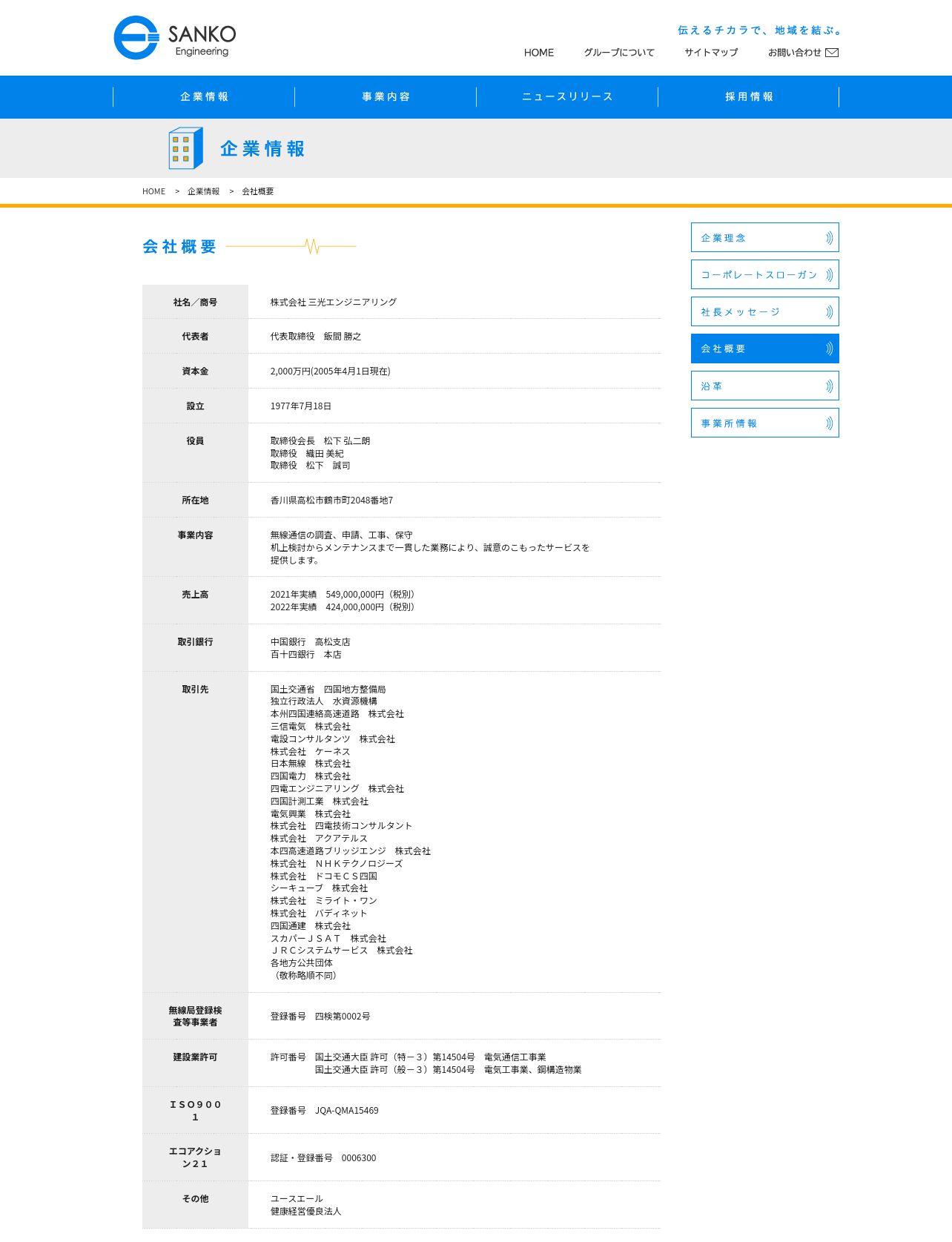Click the 会社概要 section heading
Image resolution: width=952 pixels, height=1242 pixels.
coord(179,247)
